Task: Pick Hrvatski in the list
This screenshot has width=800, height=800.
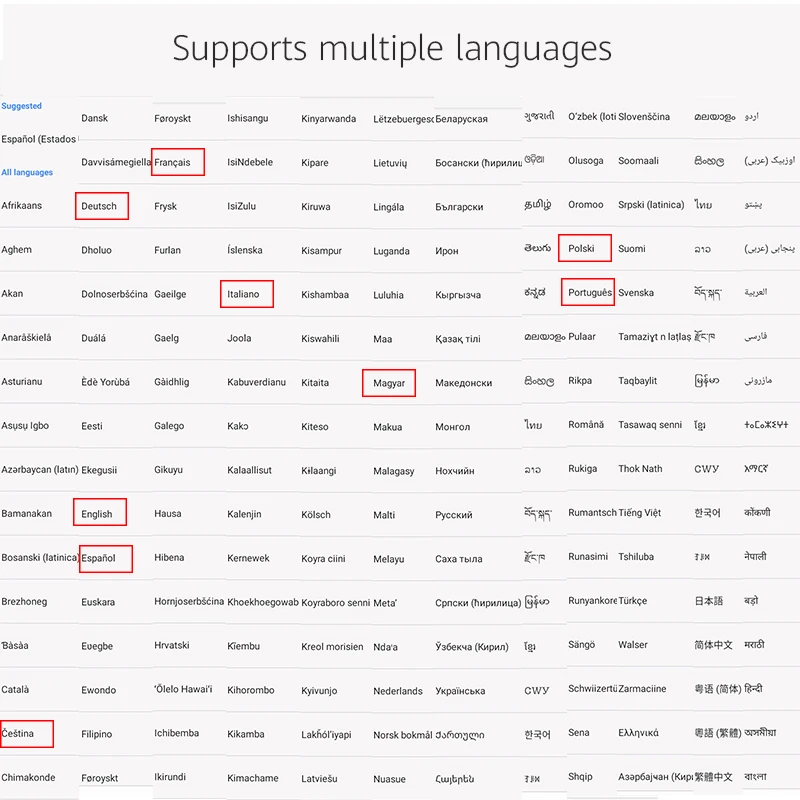Action: pyautogui.click(x=171, y=645)
